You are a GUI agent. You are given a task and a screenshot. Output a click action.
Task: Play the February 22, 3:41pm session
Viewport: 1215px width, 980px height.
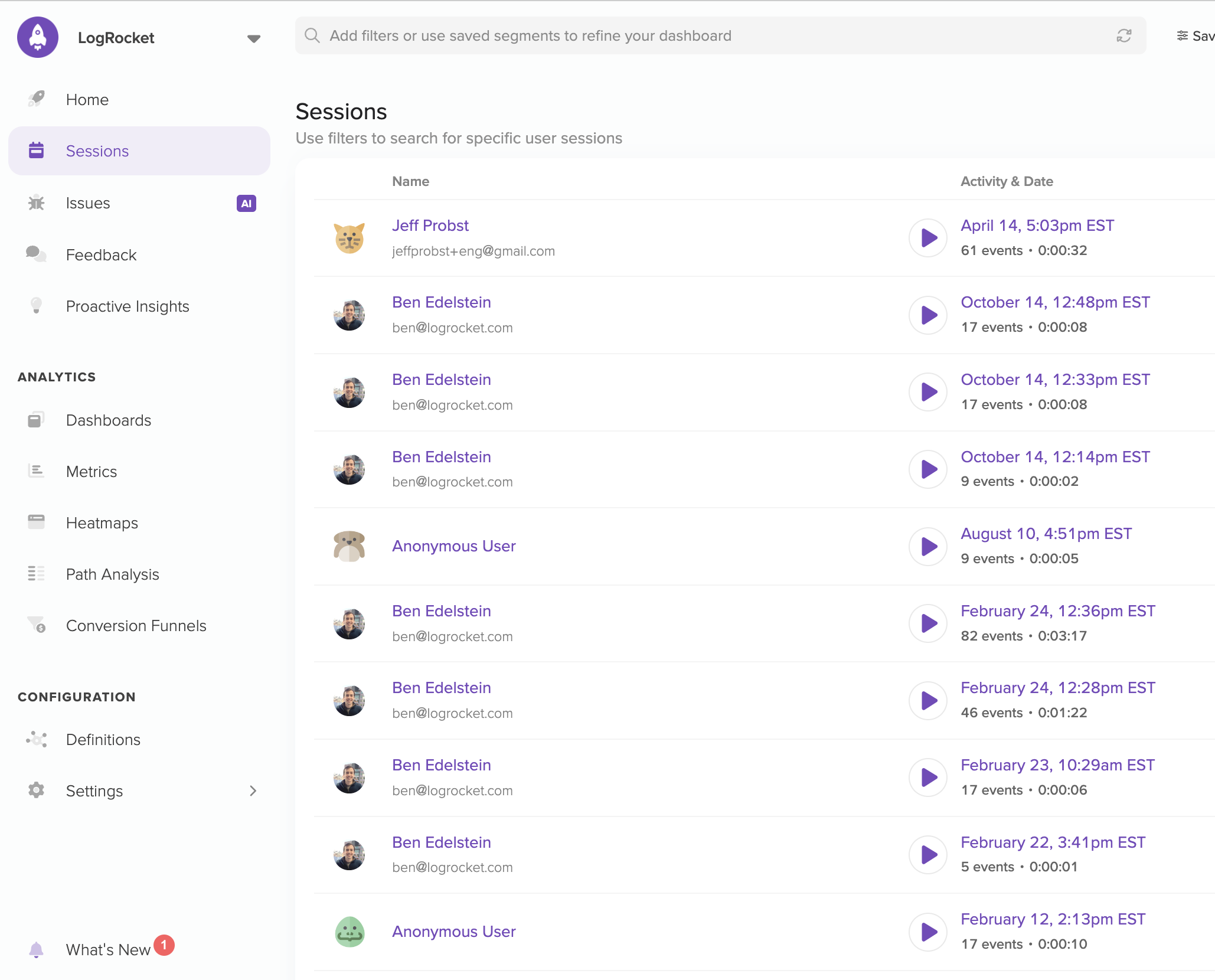click(928, 855)
